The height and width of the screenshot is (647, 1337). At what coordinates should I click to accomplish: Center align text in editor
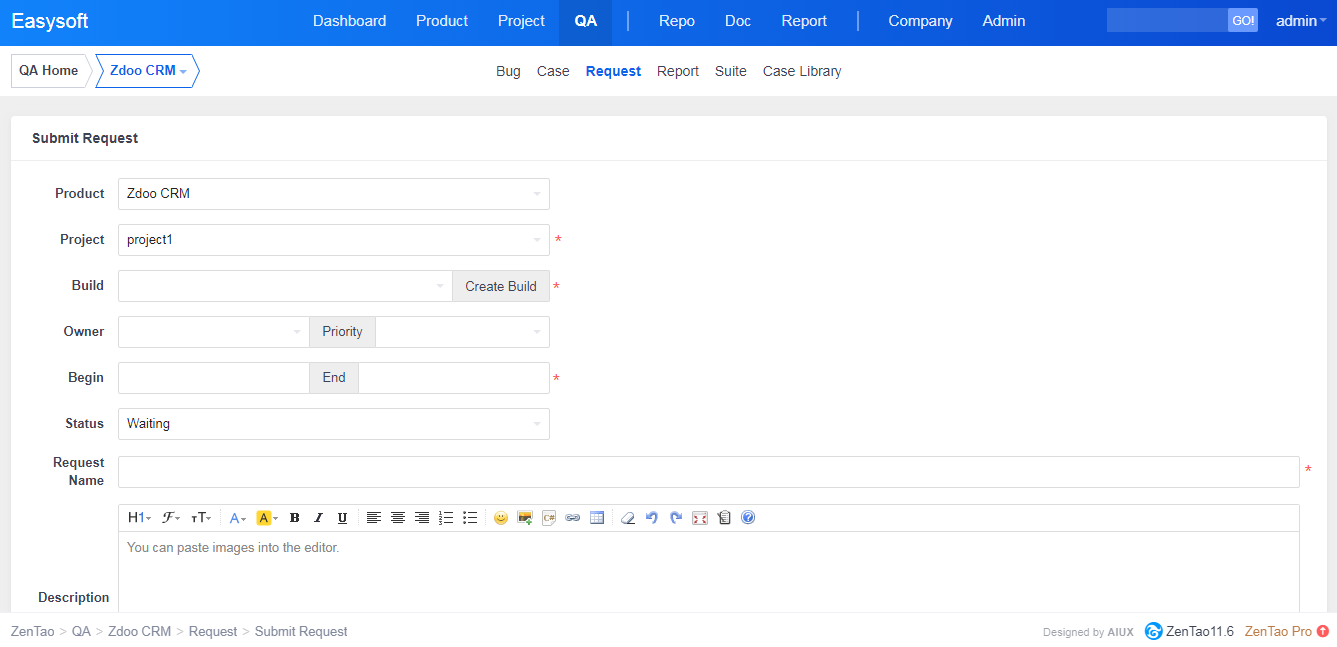[398, 518]
